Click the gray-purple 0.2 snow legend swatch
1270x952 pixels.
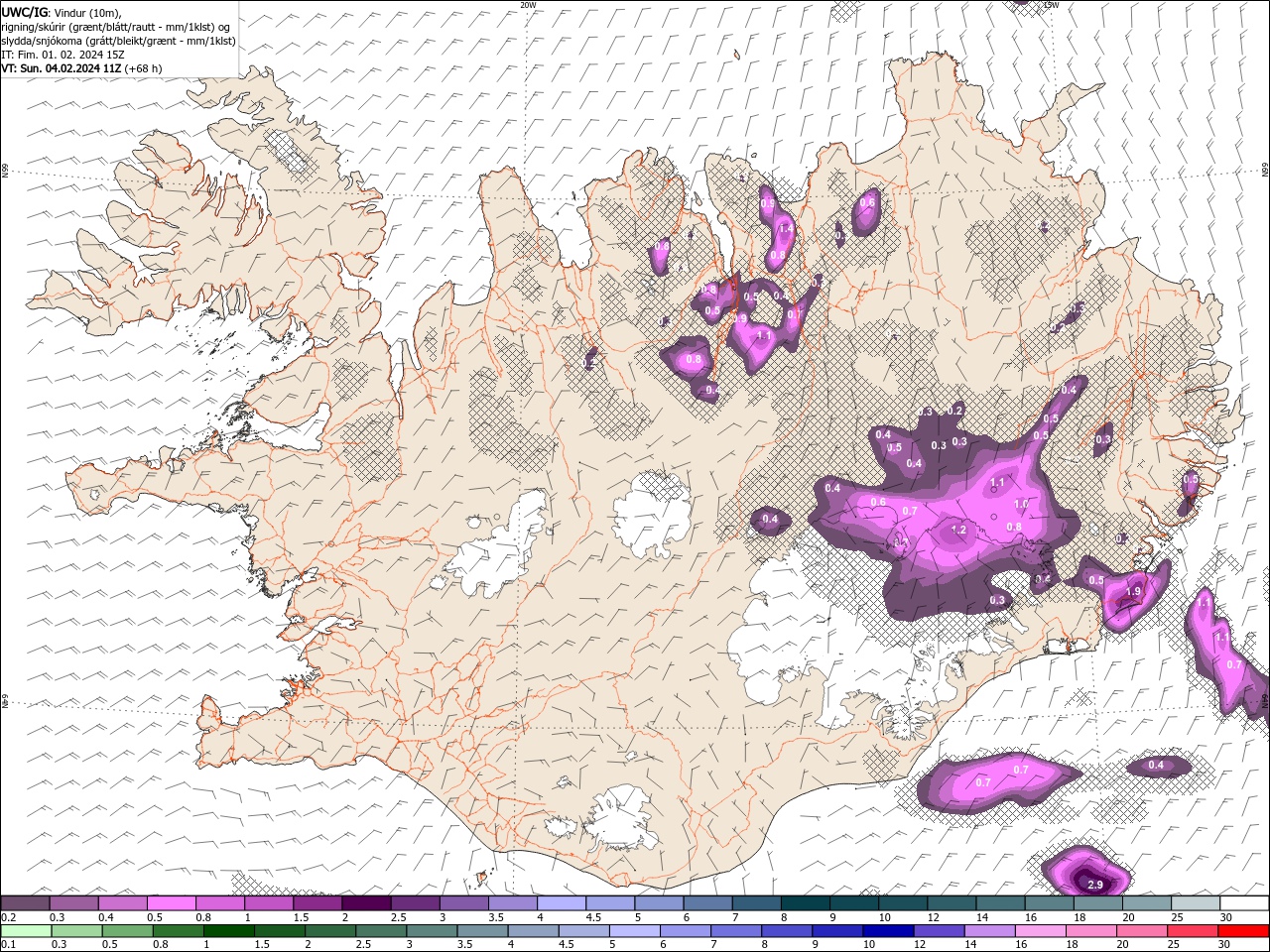point(26,902)
